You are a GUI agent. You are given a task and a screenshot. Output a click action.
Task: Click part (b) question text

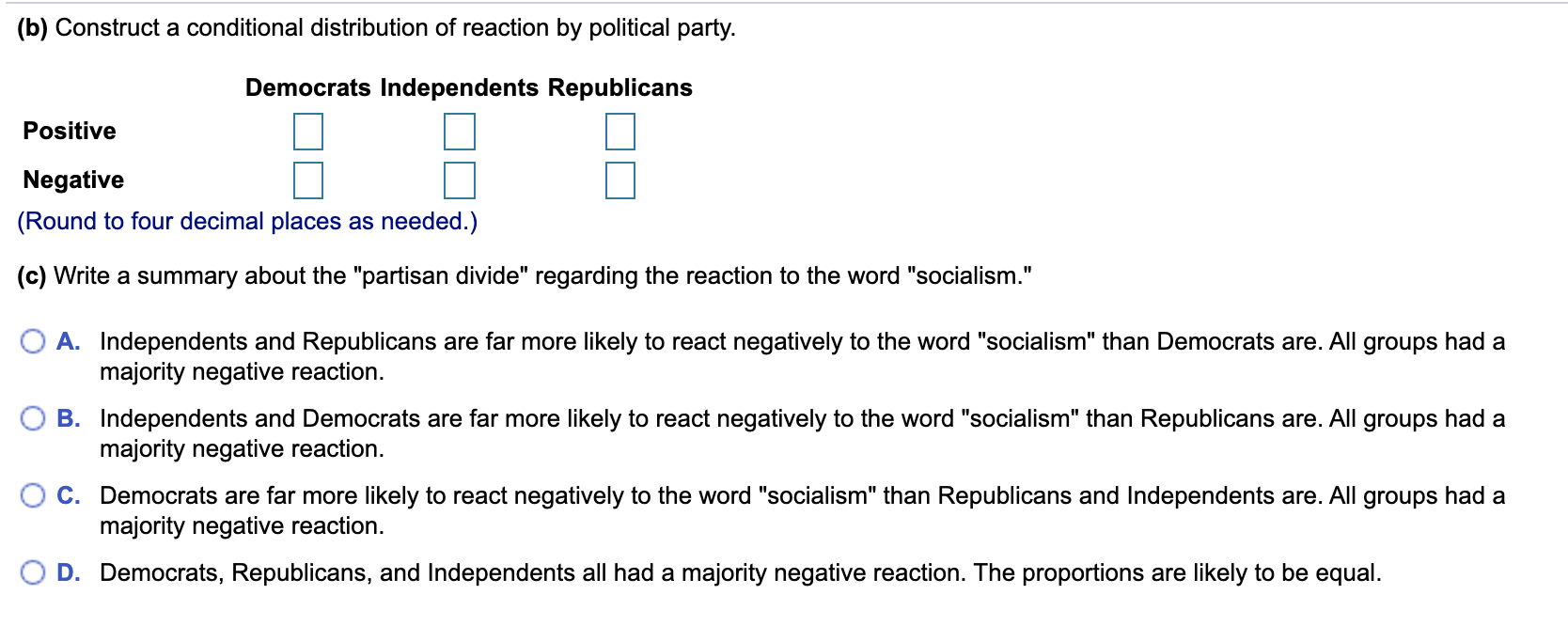point(374,26)
